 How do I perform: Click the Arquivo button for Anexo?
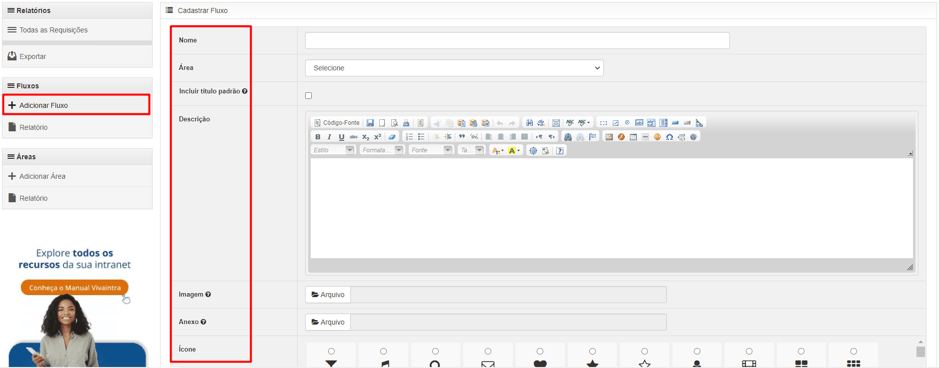point(328,322)
